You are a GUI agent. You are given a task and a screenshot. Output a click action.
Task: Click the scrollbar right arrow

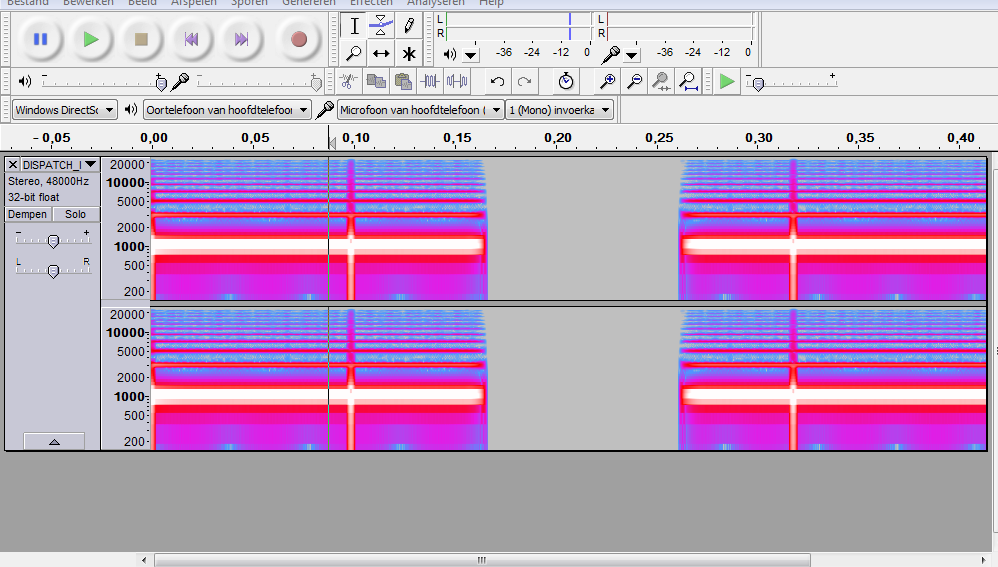984,560
